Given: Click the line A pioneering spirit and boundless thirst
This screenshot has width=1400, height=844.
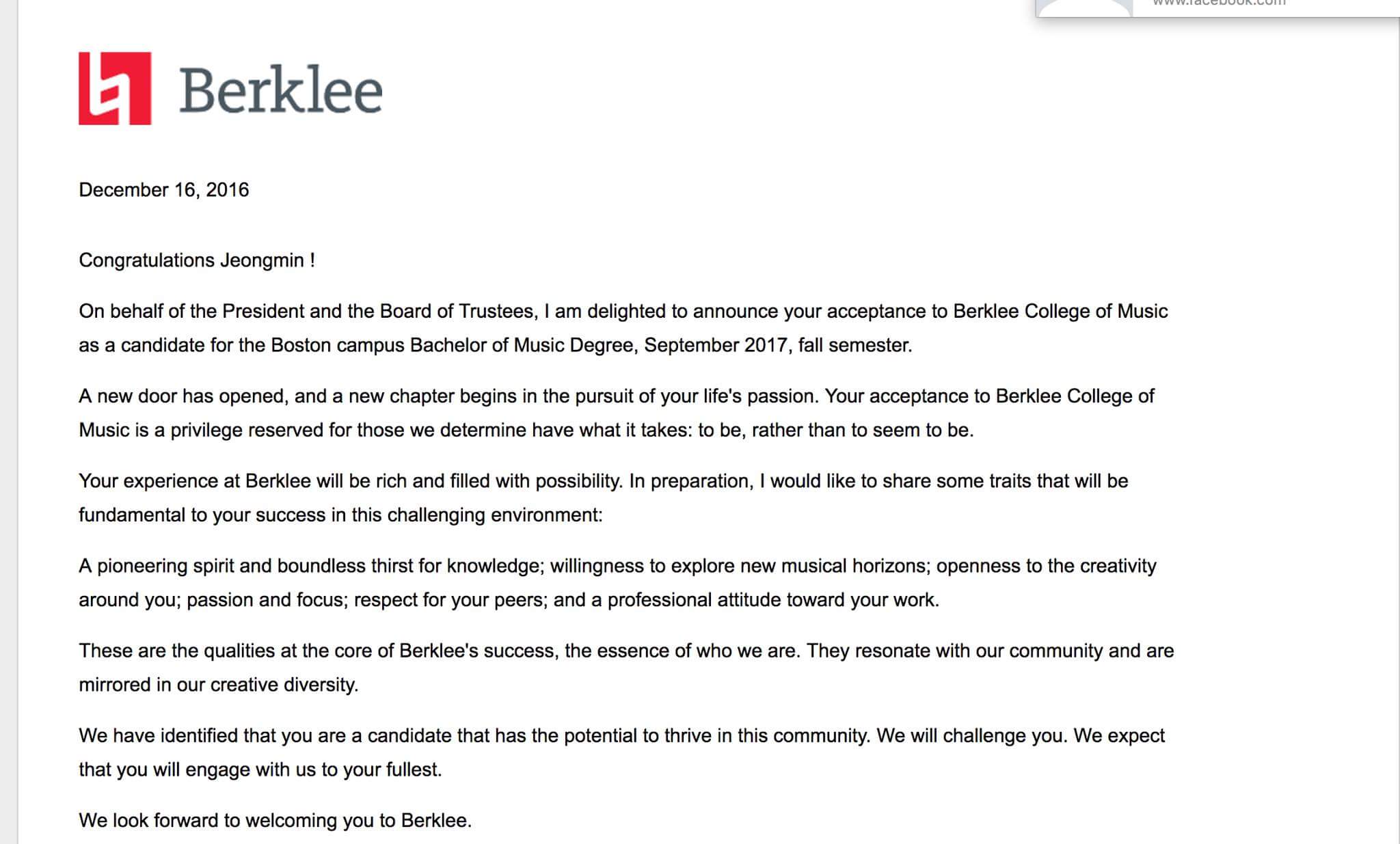Looking at the screenshot, I should tap(617, 567).
